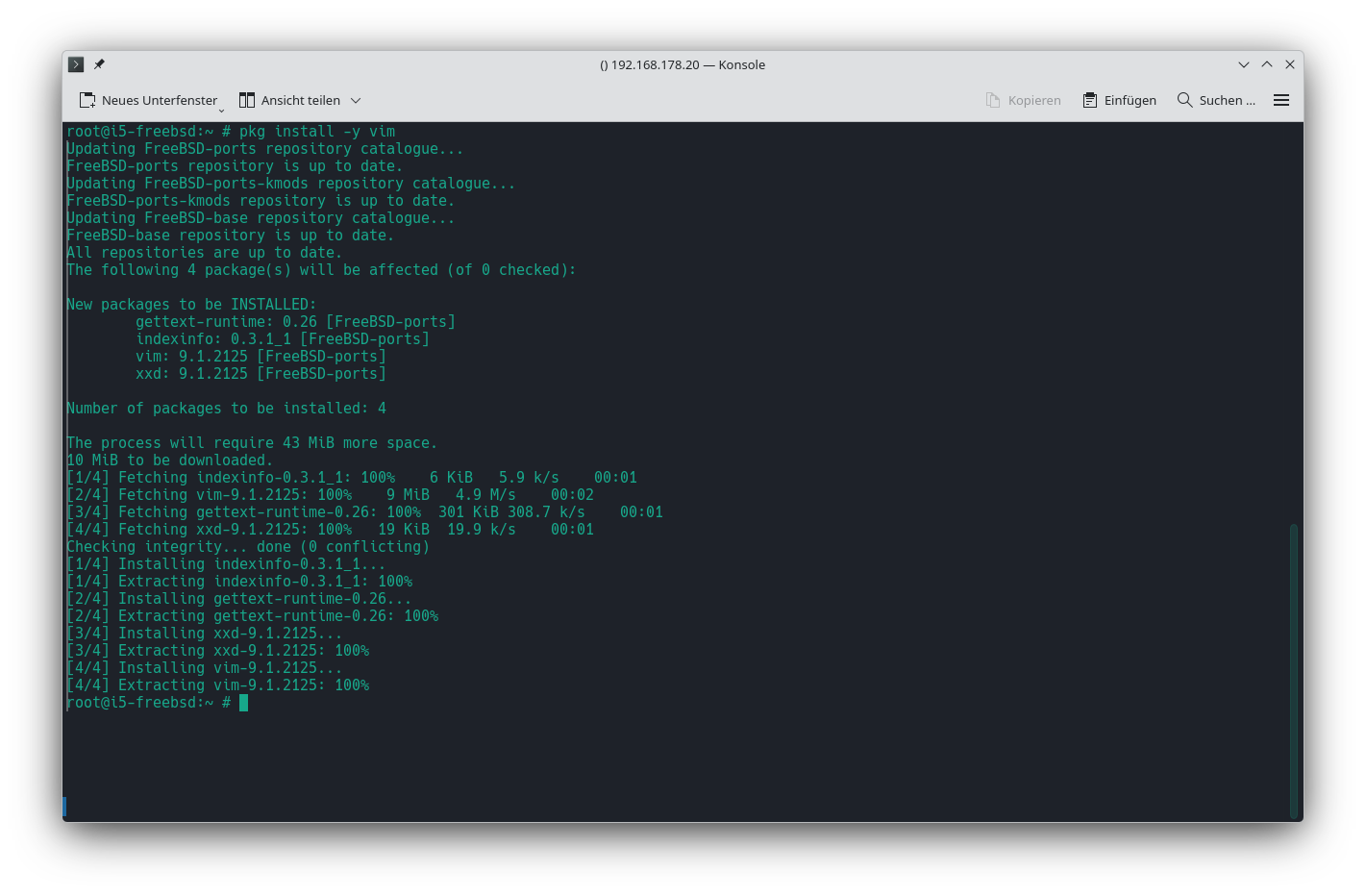The height and width of the screenshot is (896, 1366).
Task: Click the Ansicht teilen split view icon
Action: (x=247, y=100)
